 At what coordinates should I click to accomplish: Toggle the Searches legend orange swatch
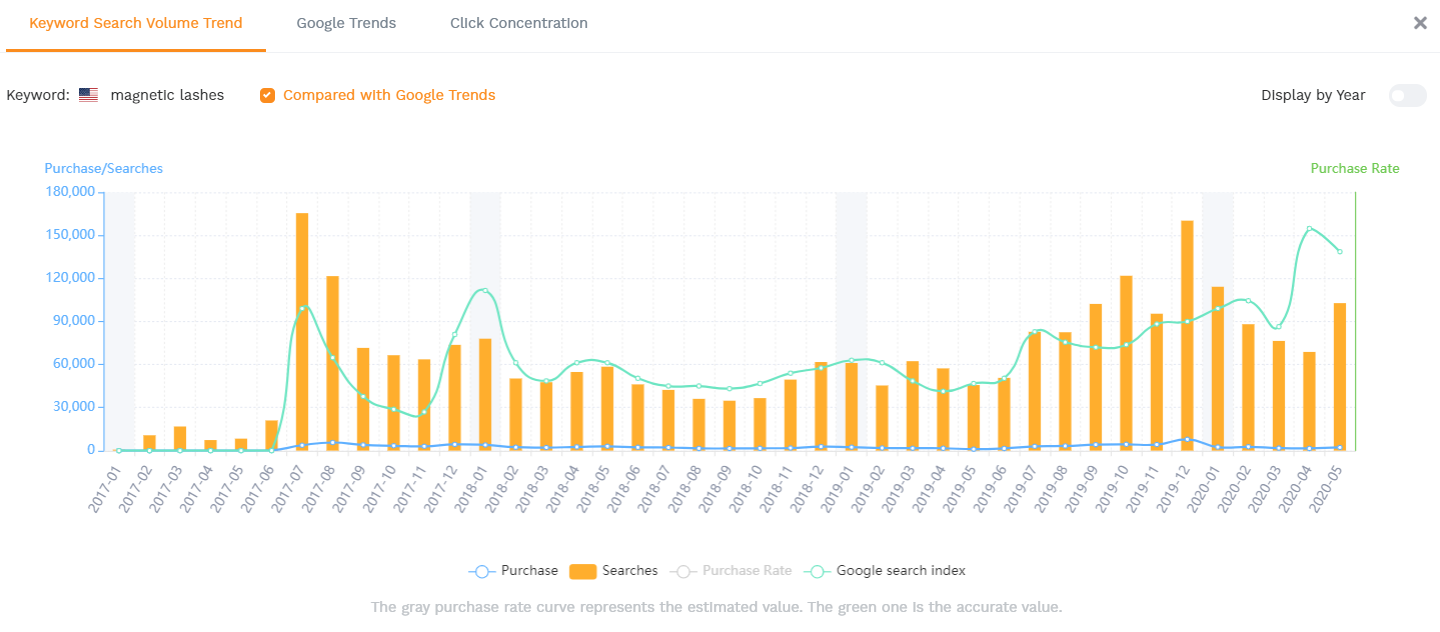(583, 571)
